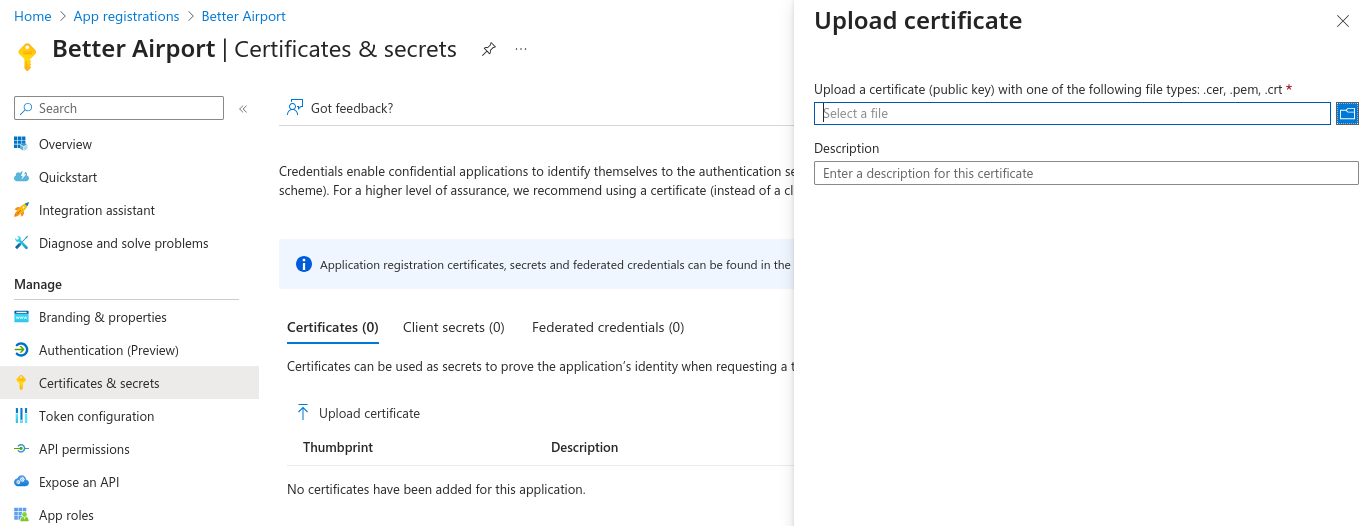Click the Certificates & secrets key icon in sidebar

pos(21,383)
